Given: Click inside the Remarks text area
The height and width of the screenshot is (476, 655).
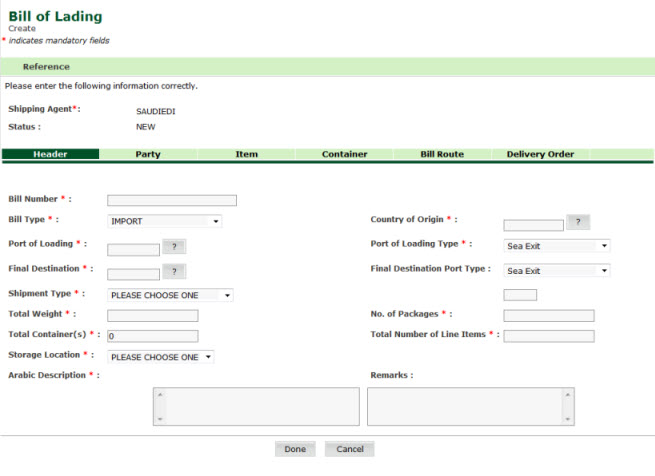Looking at the screenshot, I should [470, 407].
